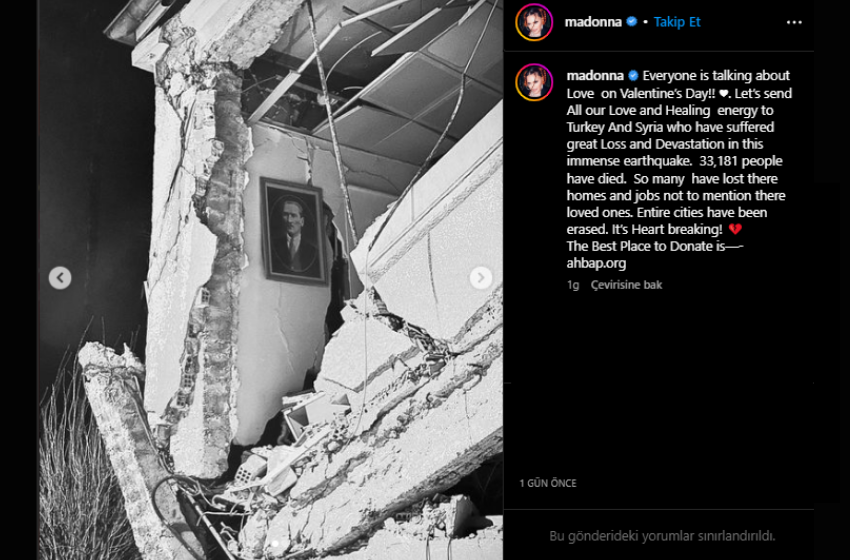Select the active carousel dot indicator
Viewport: 850px width, 560px height.
tap(275, 543)
